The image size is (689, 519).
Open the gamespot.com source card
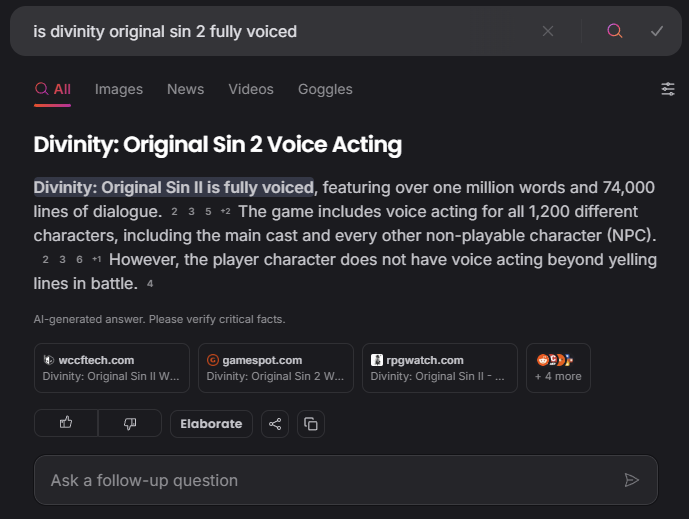[276, 368]
